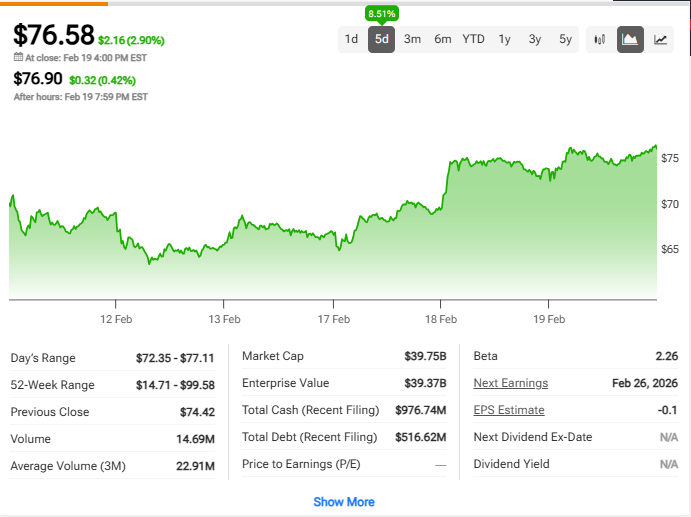Click the 13 Feb axis marker
Viewport: 691px width, 517px height.
pos(224,319)
